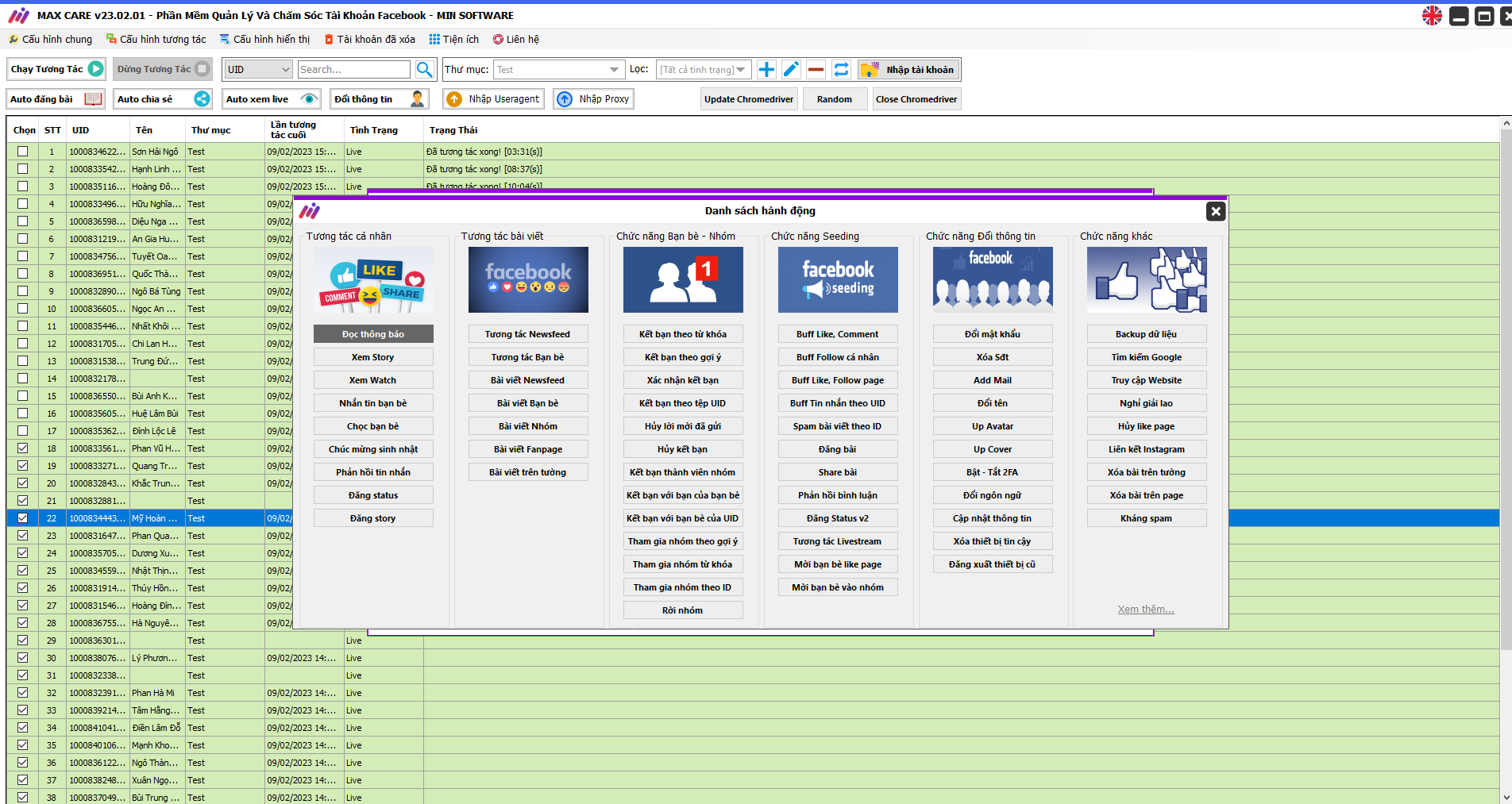Viewport: 1512px width, 804px height.
Task: Click the blue refresh icon
Action: tap(841, 70)
